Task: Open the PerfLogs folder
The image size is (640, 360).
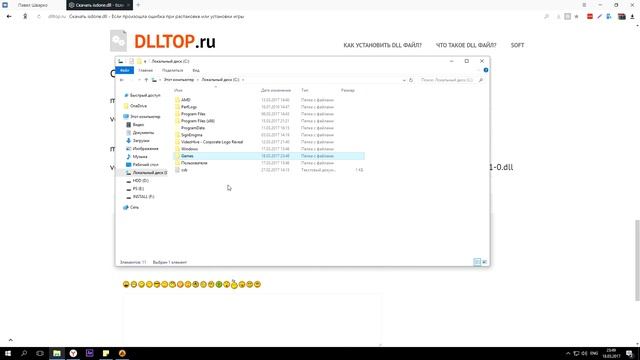Action: tap(189, 107)
